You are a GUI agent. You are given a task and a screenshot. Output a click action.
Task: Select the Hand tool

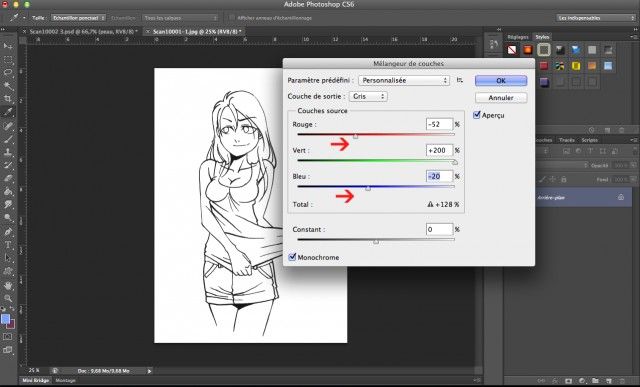click(8, 285)
